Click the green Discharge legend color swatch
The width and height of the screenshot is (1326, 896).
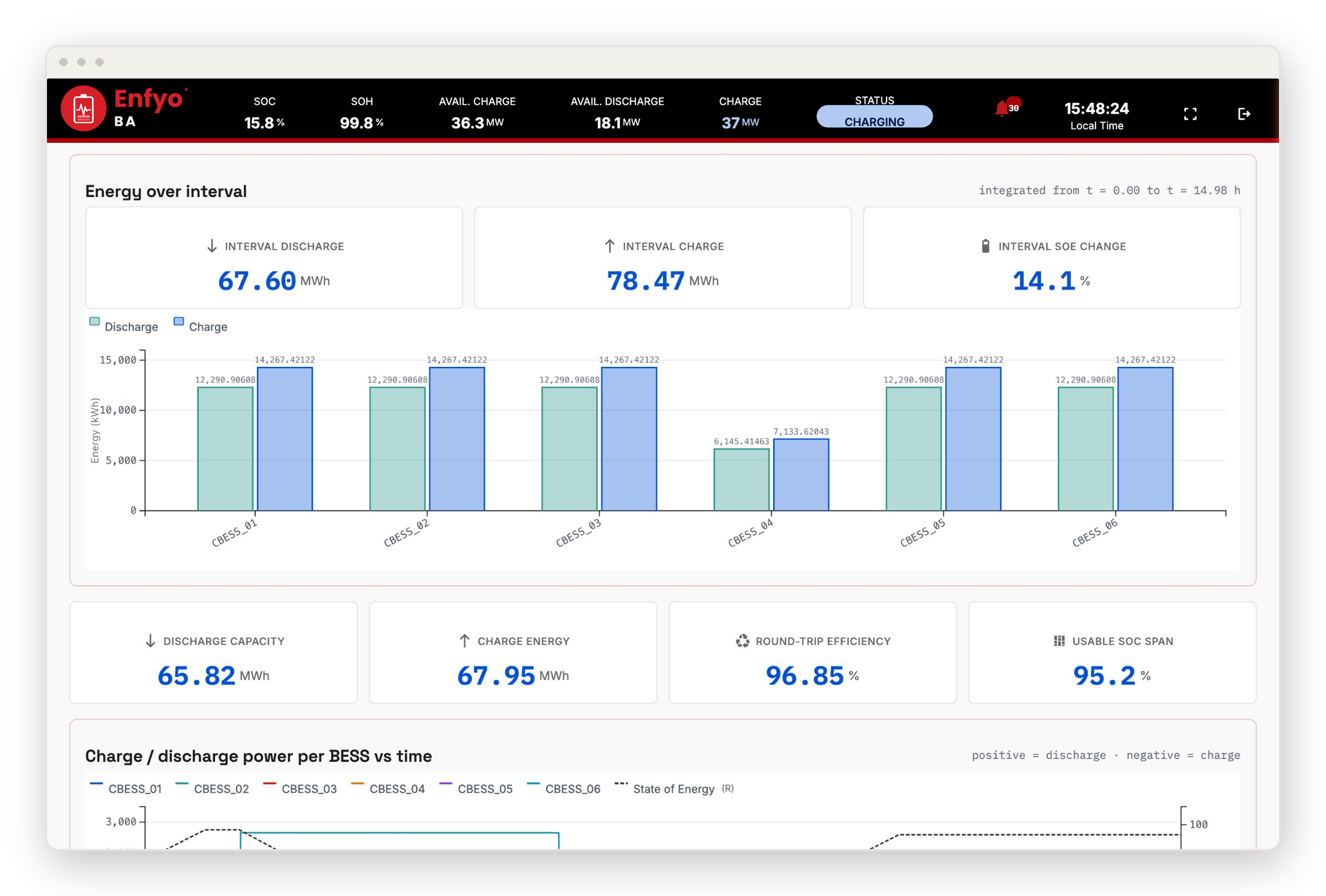pos(95,321)
